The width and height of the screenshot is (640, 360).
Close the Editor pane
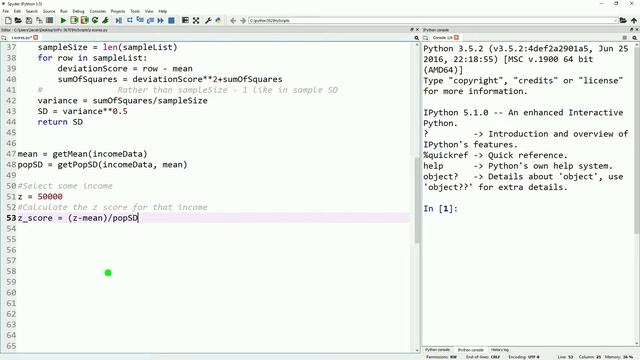(417, 30)
